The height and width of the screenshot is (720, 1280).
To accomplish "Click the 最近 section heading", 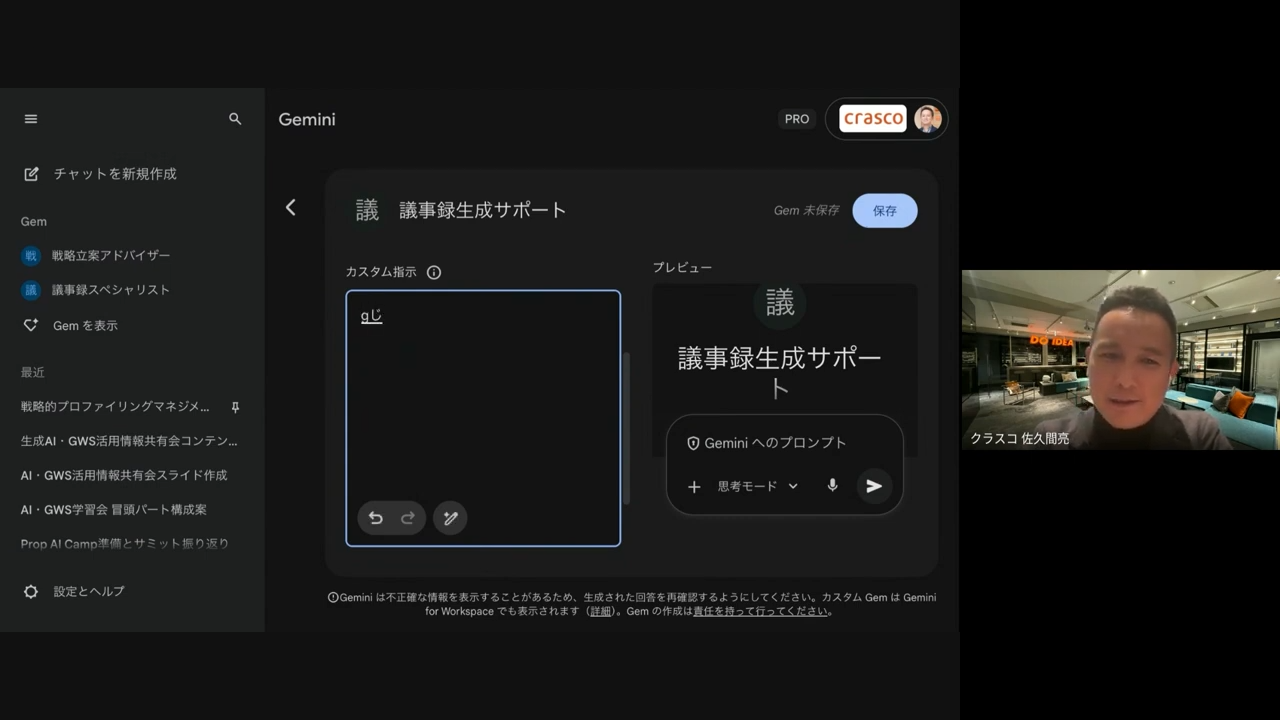I will coord(33,373).
